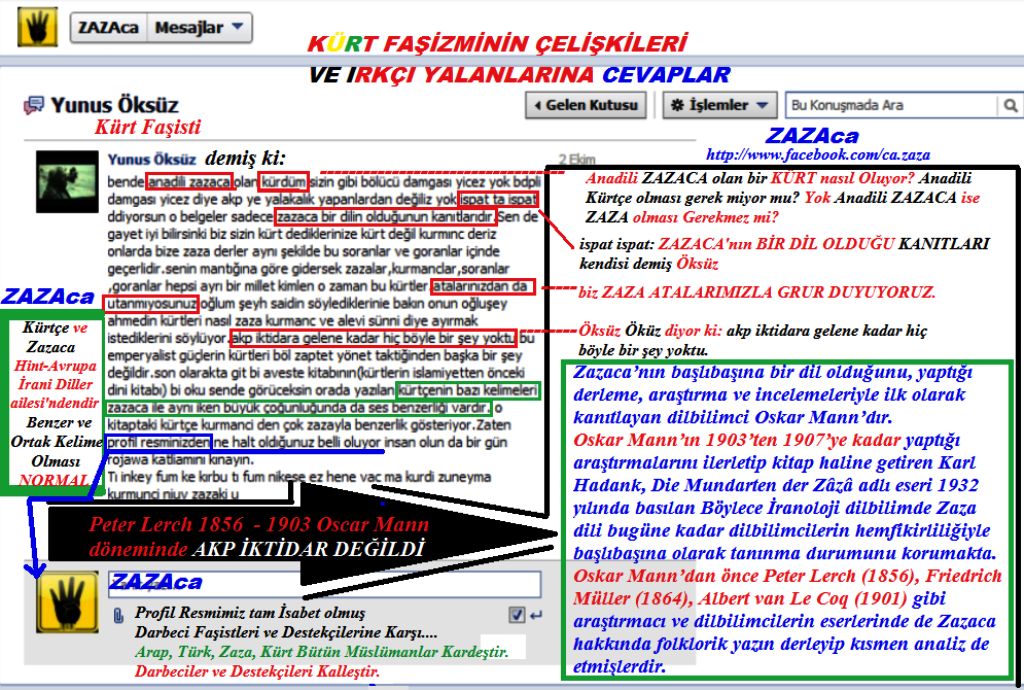Click the magnifier search icon
Screen dimensions: 1024x690
pyautogui.click(x=1010, y=105)
